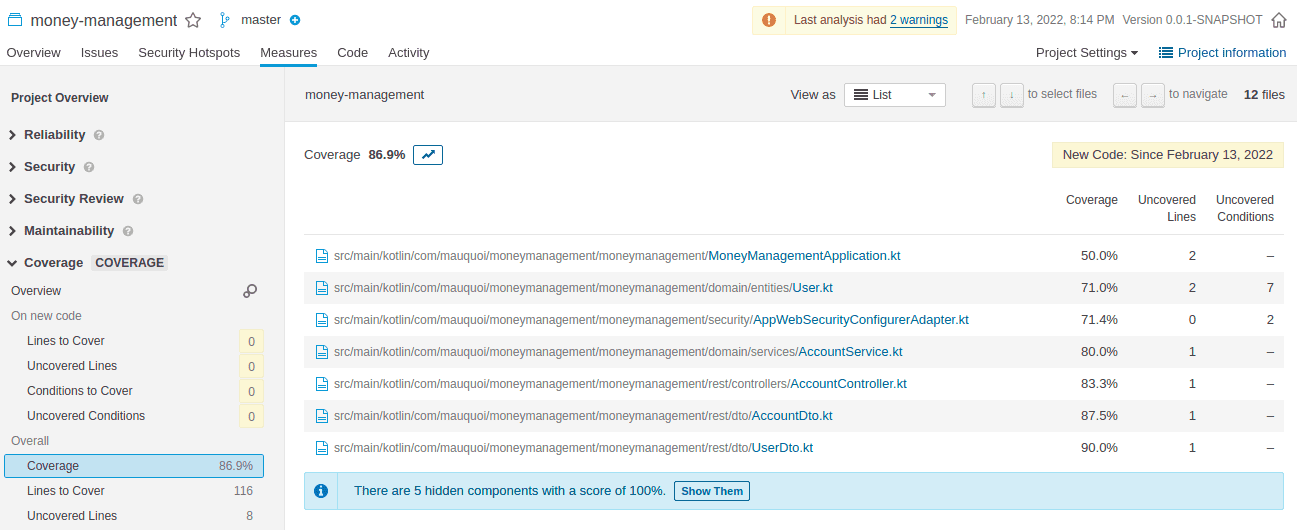Go to the Activity tab
This screenshot has height=530, width=1297.
(x=408, y=53)
